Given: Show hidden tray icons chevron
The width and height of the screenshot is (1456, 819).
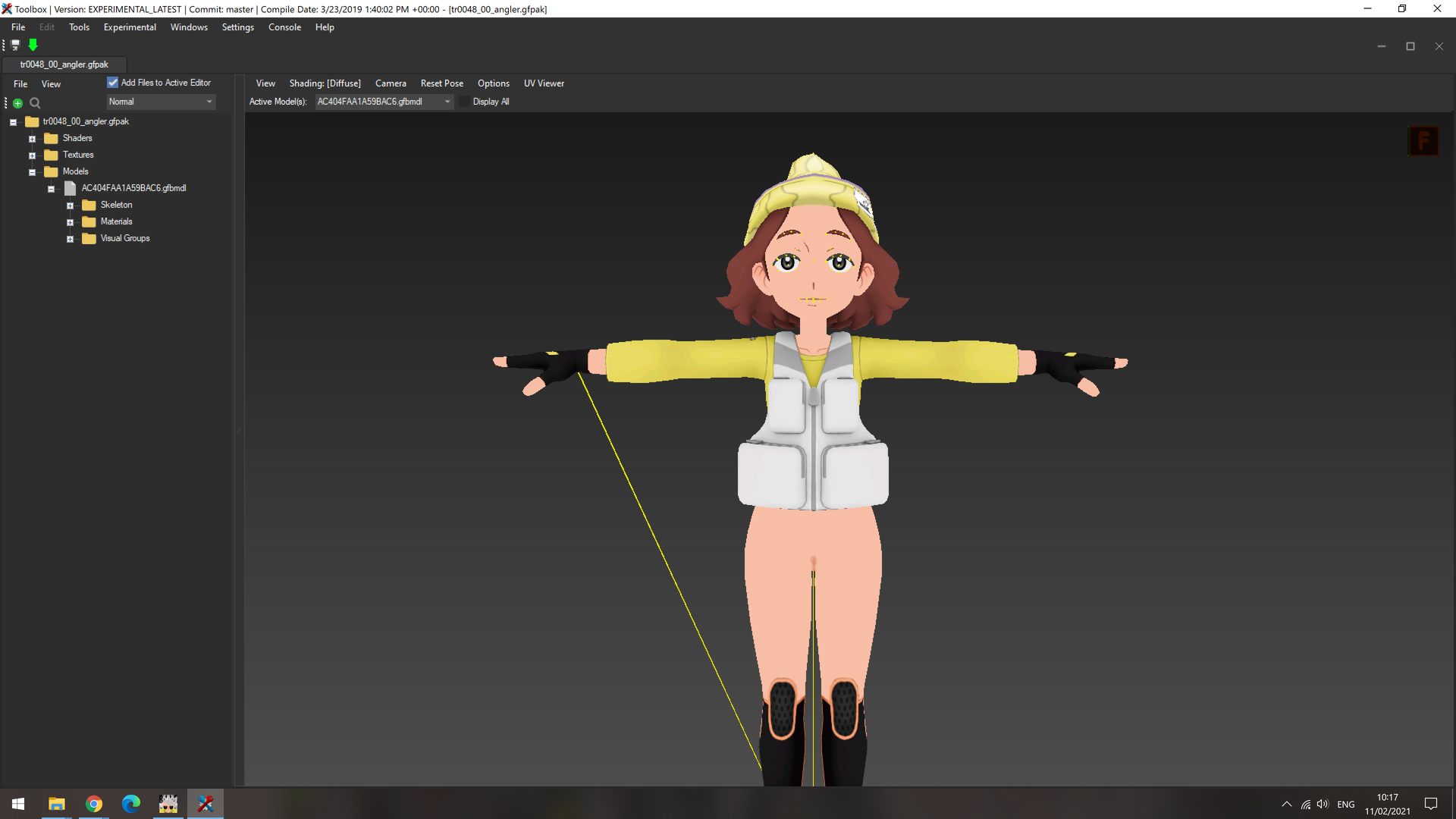Looking at the screenshot, I should 1287,804.
